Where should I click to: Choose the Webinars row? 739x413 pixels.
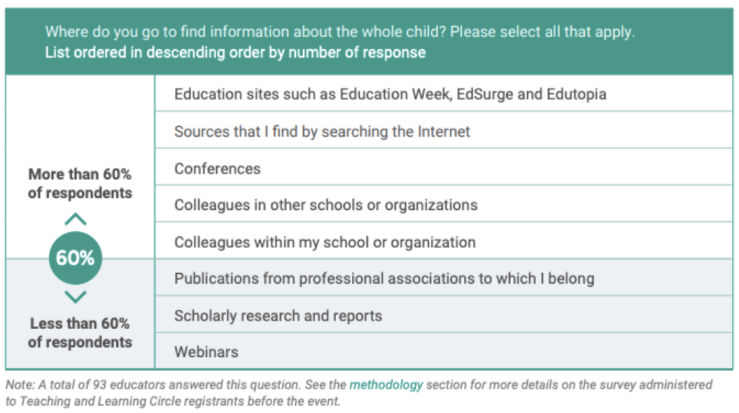click(x=206, y=352)
